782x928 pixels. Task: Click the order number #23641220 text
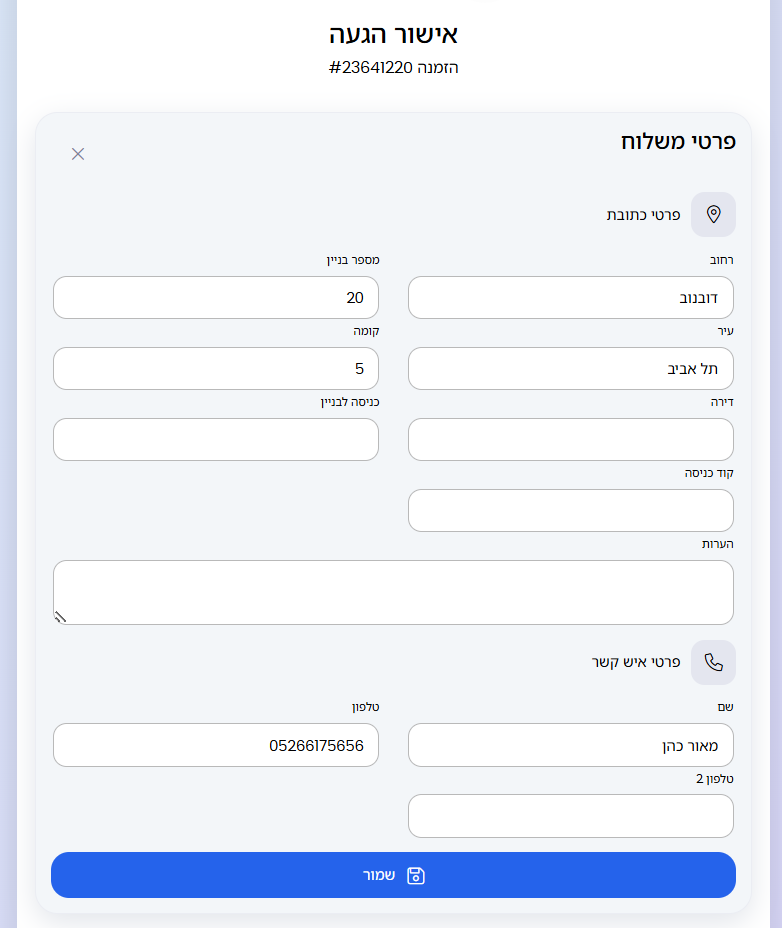point(393,68)
